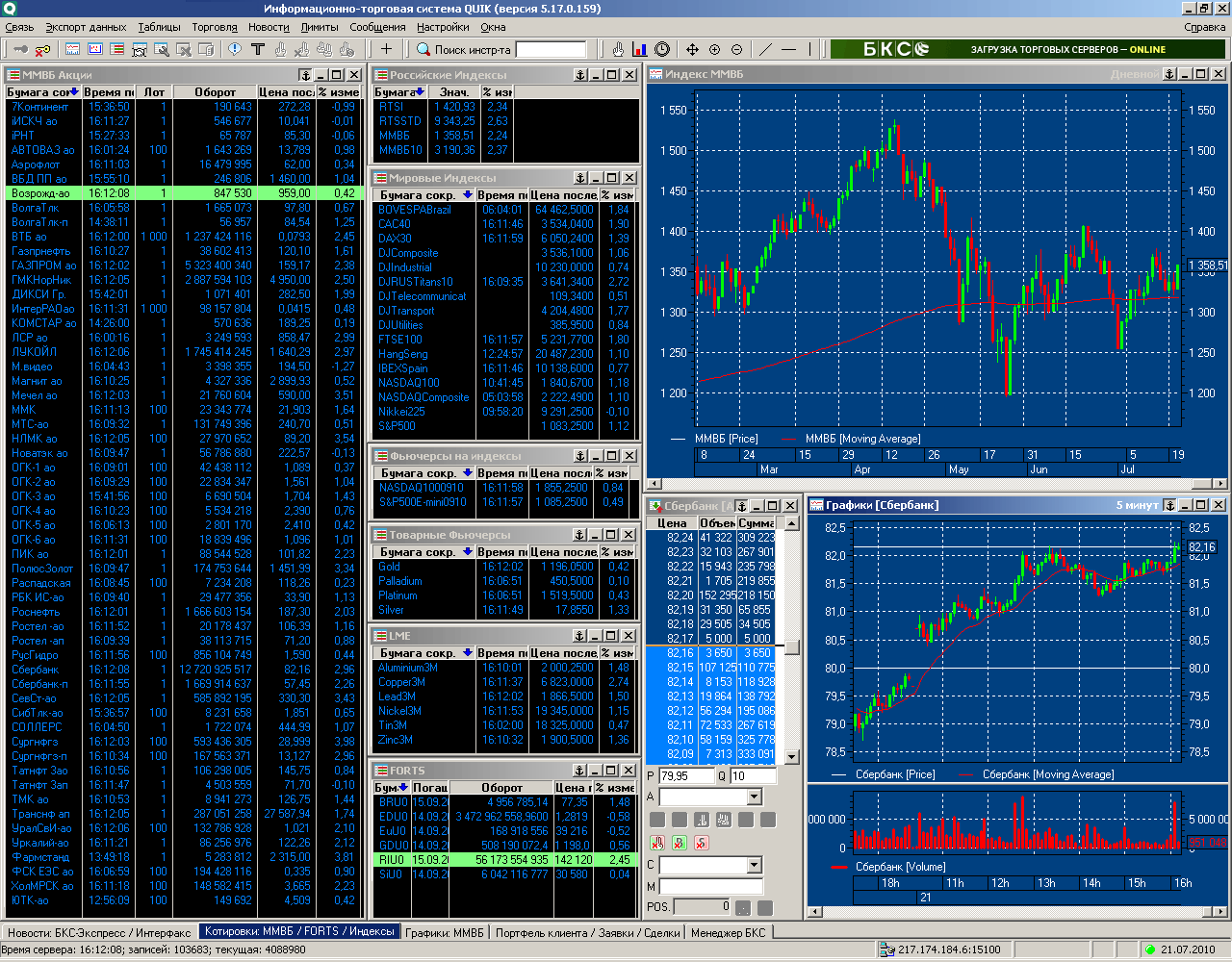This screenshot has width=1232, height=962.
Task: Click scroll-up arrow in Сбербанк quotes
Action: click(791, 523)
